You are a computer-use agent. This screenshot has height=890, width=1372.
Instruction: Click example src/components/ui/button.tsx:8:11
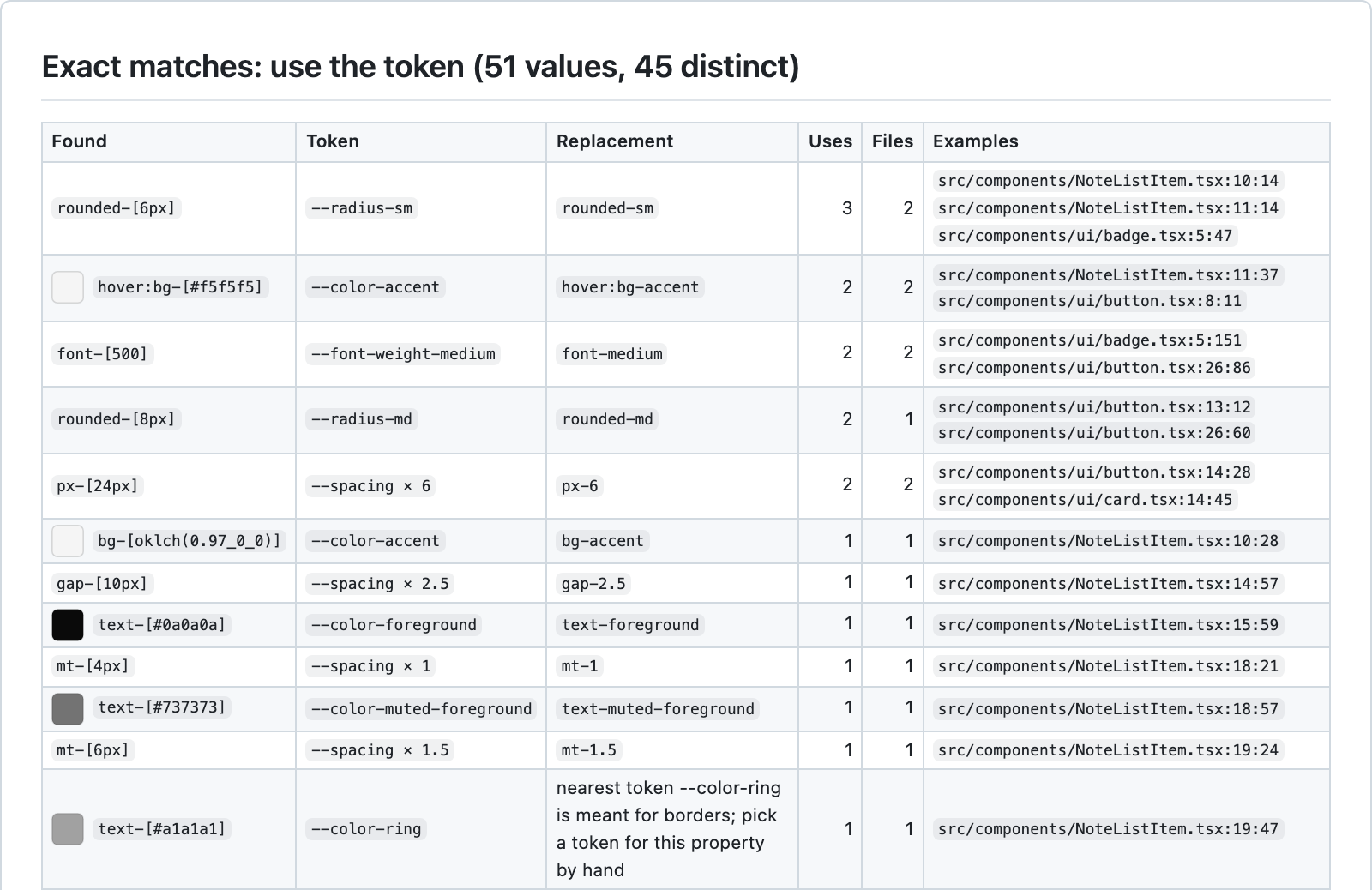tap(1089, 301)
